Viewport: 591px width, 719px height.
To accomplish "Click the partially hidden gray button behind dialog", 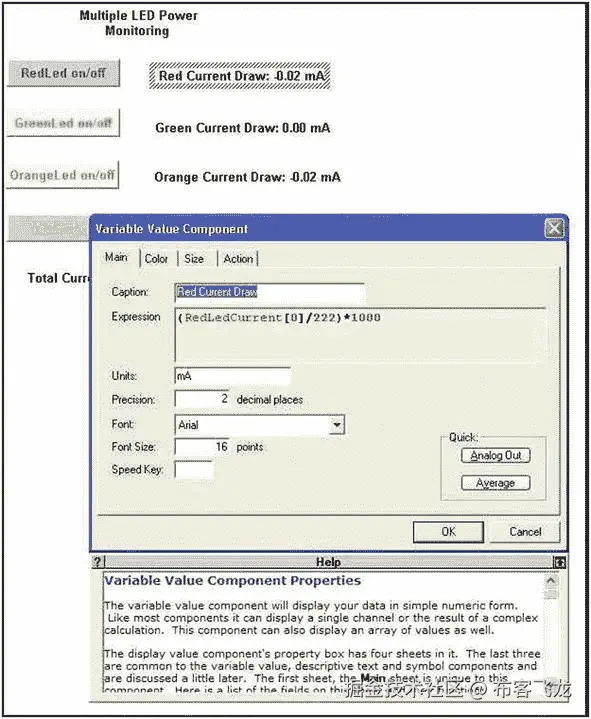I will point(49,228).
